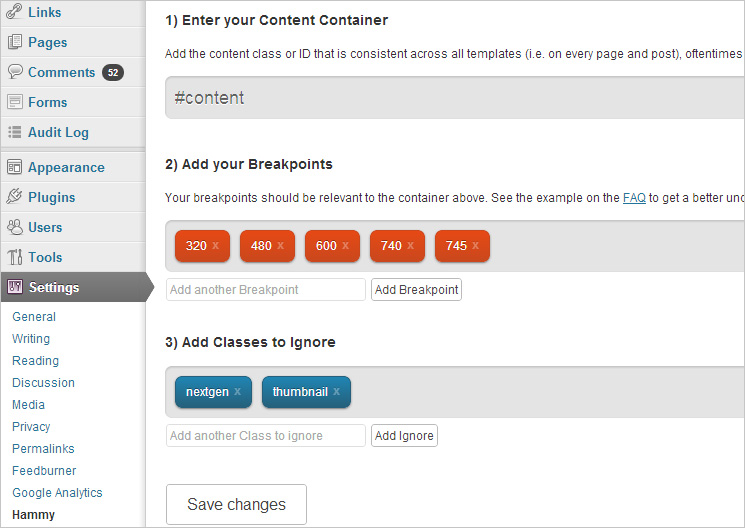745x528 pixels.
Task: Remove the 745 breakpoint tag
Action: pyautogui.click(x=475, y=246)
